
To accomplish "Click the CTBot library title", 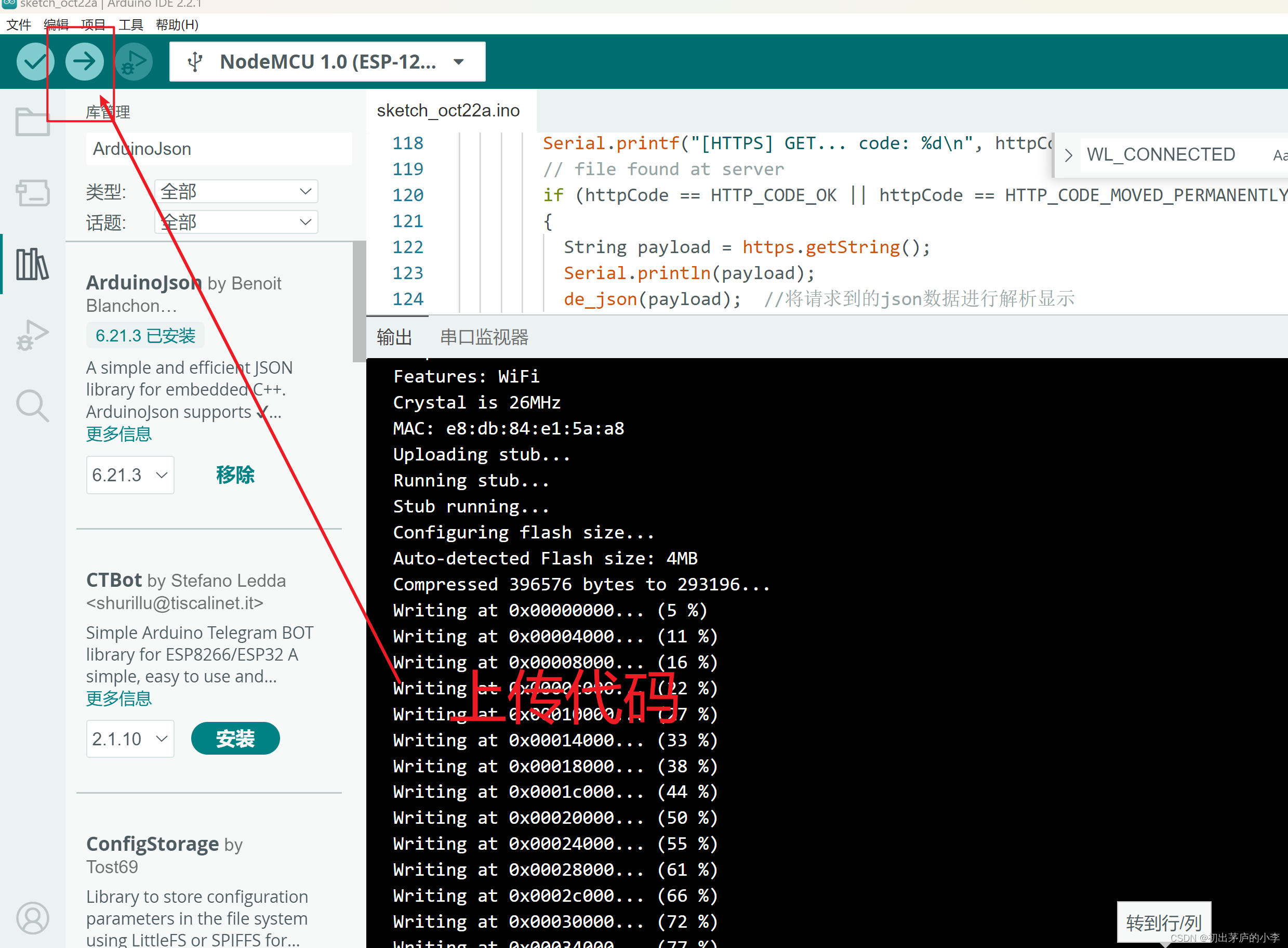I will (x=114, y=581).
